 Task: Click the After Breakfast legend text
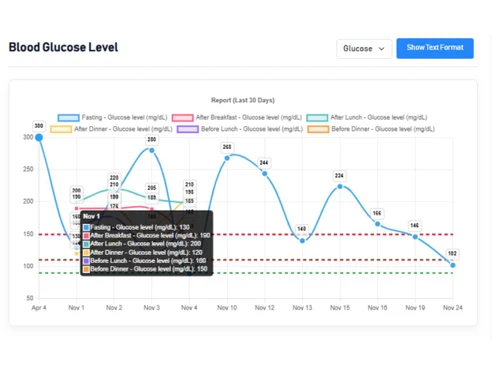point(249,118)
